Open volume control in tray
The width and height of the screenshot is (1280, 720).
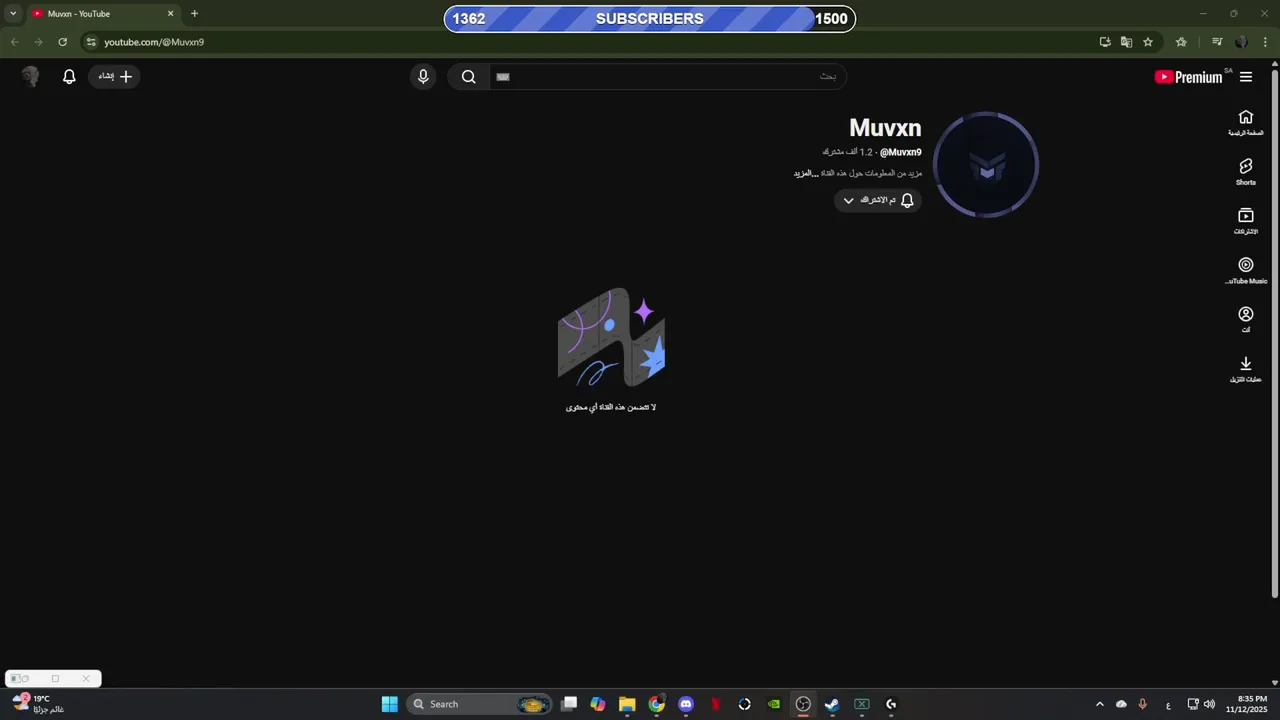click(1209, 704)
